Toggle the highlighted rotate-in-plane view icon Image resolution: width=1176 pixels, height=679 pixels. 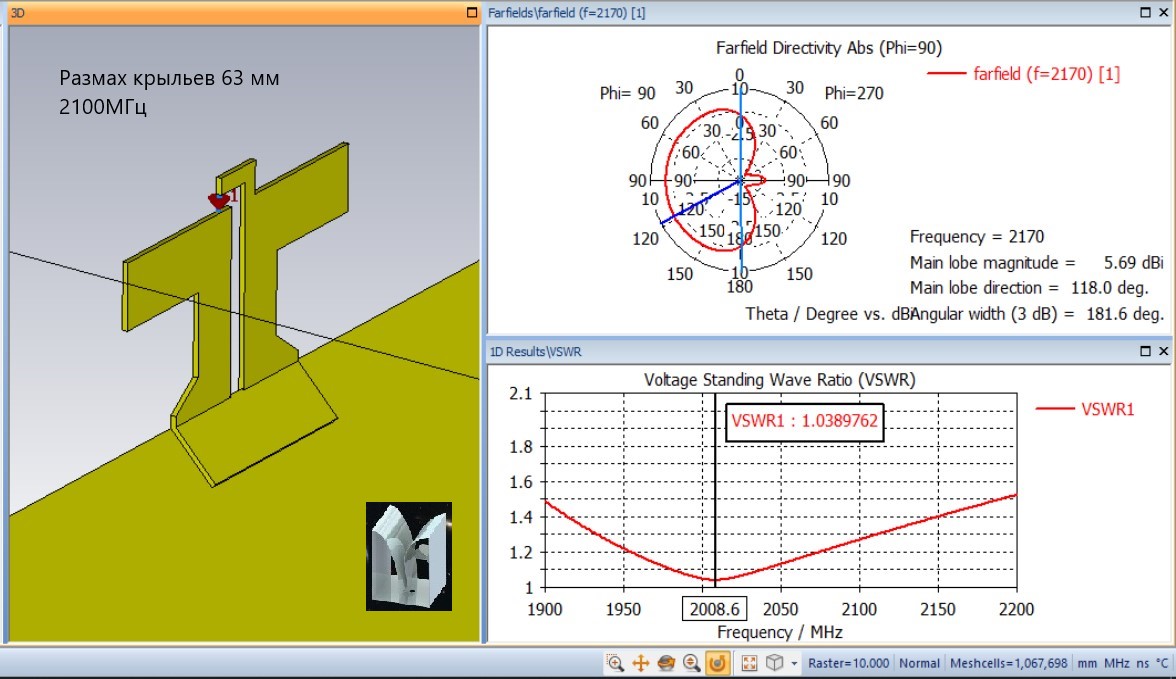(x=717, y=663)
